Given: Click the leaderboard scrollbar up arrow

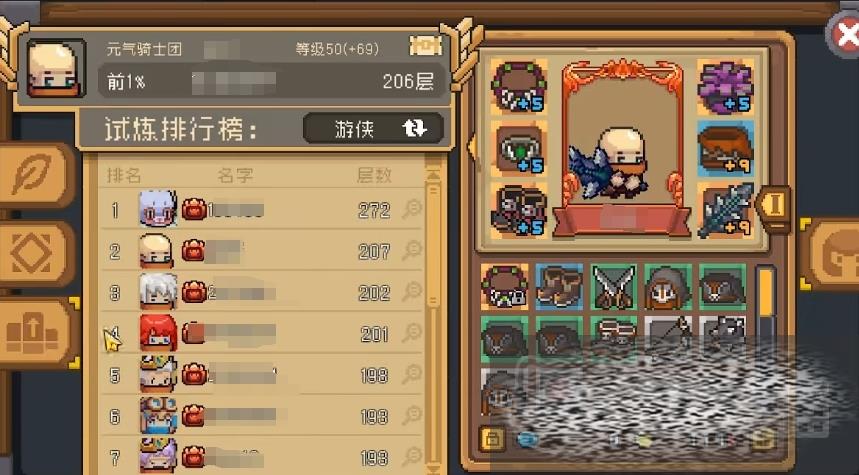Looking at the screenshot, I should [433, 175].
